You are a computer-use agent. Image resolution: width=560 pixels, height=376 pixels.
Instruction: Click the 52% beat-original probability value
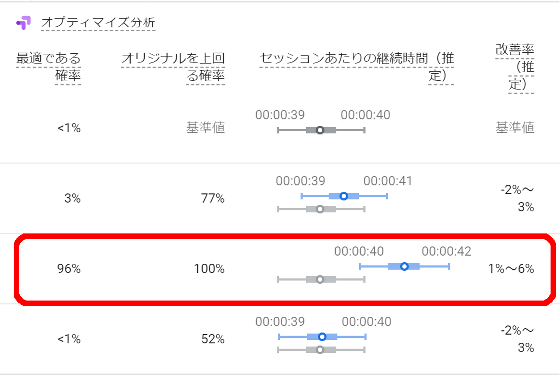point(213,339)
